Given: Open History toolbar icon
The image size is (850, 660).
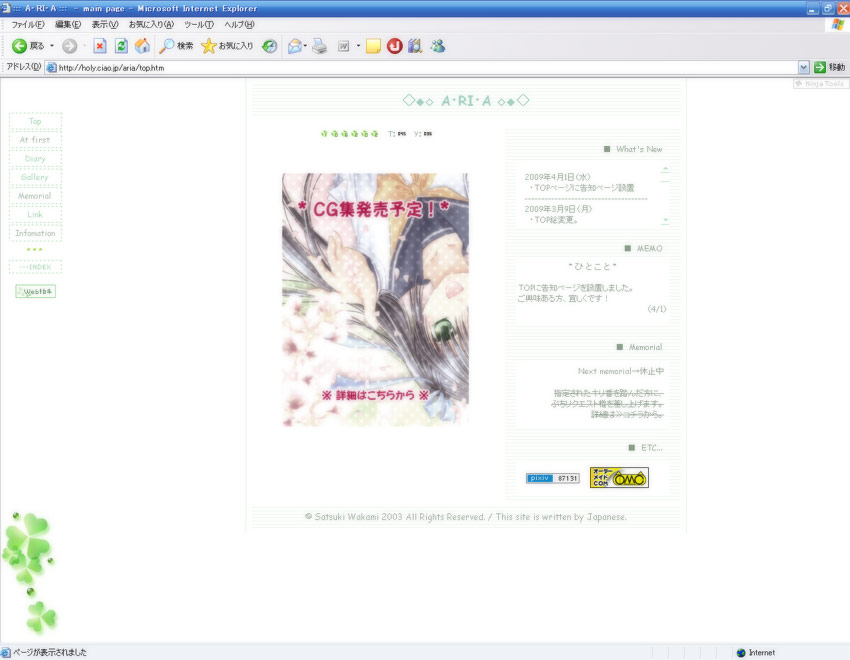Looking at the screenshot, I should (269, 46).
